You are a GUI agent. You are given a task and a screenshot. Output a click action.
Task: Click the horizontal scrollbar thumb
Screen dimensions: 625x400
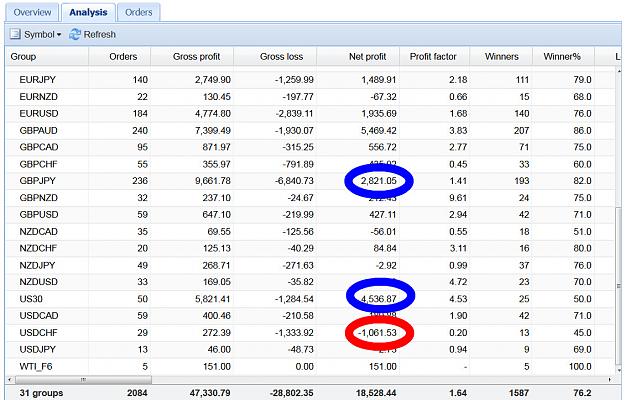pyautogui.click(x=83, y=380)
